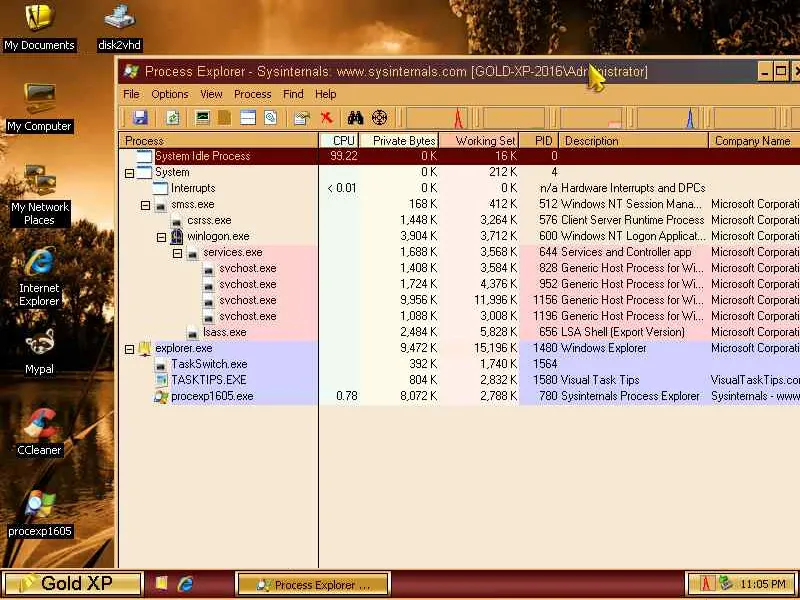Select the procexp1605 desktop icon
The height and width of the screenshot is (600, 800).
pyautogui.click(x=39, y=513)
